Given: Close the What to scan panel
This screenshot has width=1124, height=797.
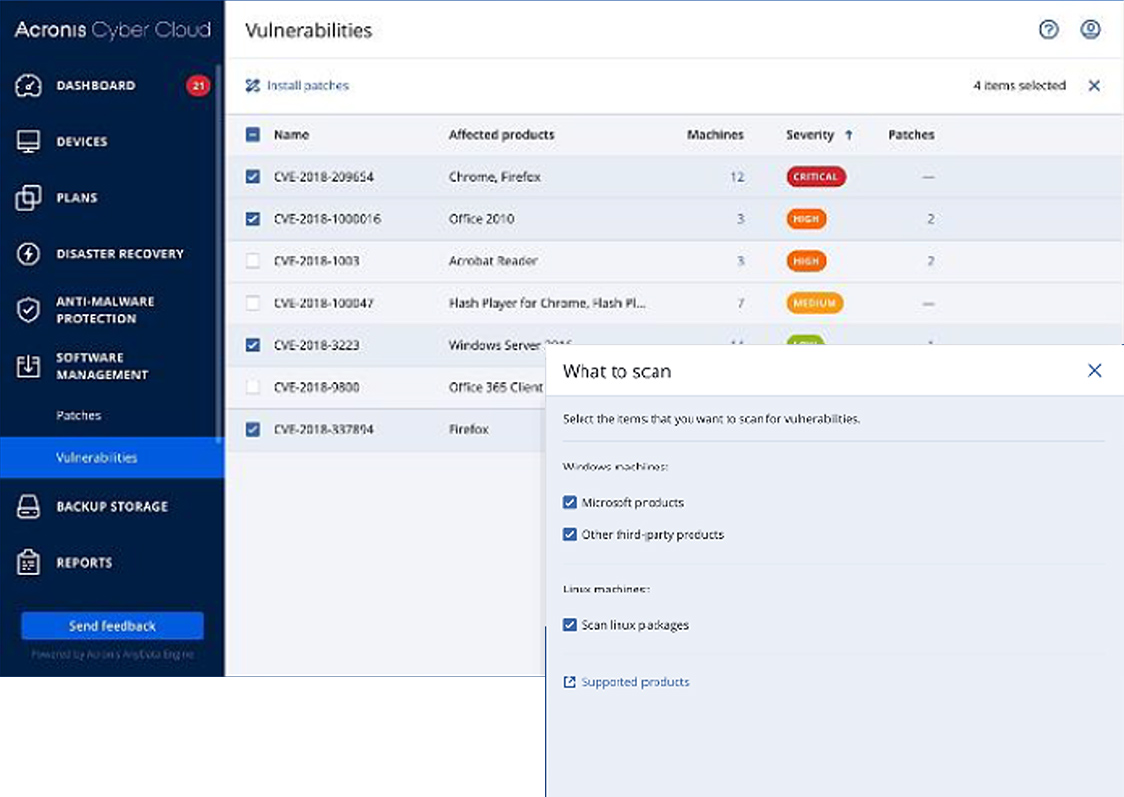Looking at the screenshot, I should tap(1094, 371).
